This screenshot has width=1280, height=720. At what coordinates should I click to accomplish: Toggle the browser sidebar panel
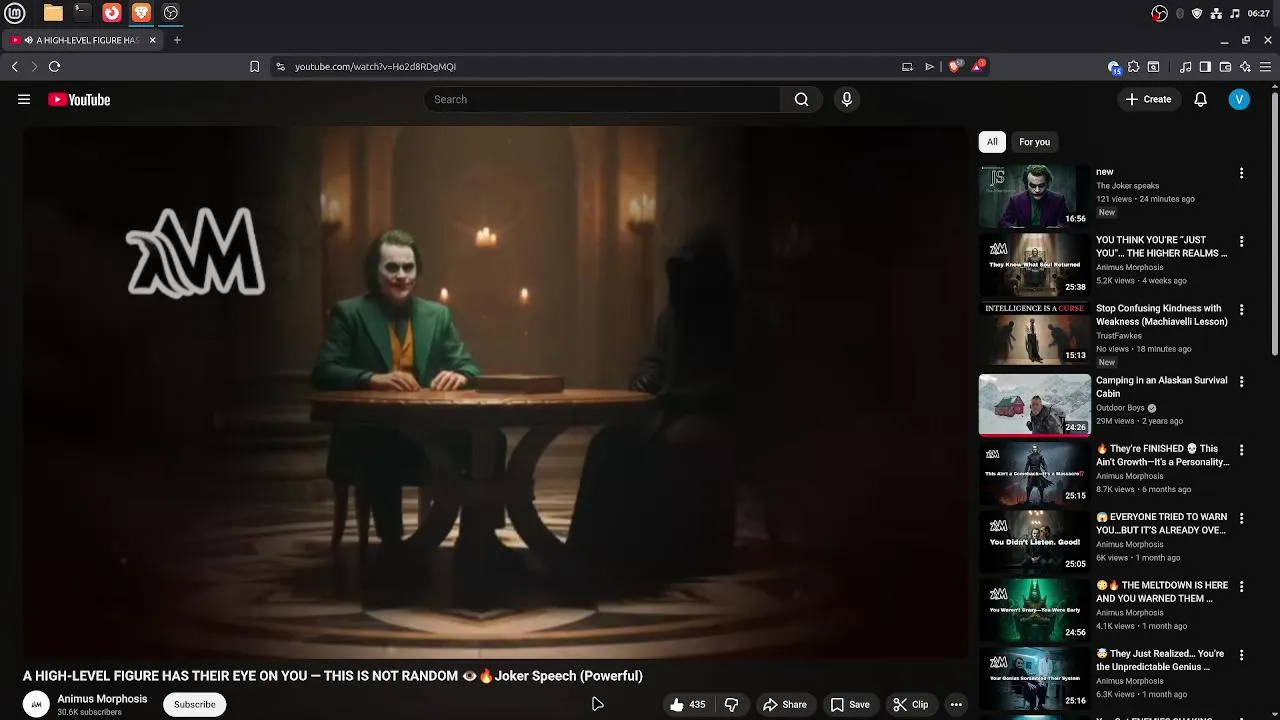click(x=1205, y=67)
